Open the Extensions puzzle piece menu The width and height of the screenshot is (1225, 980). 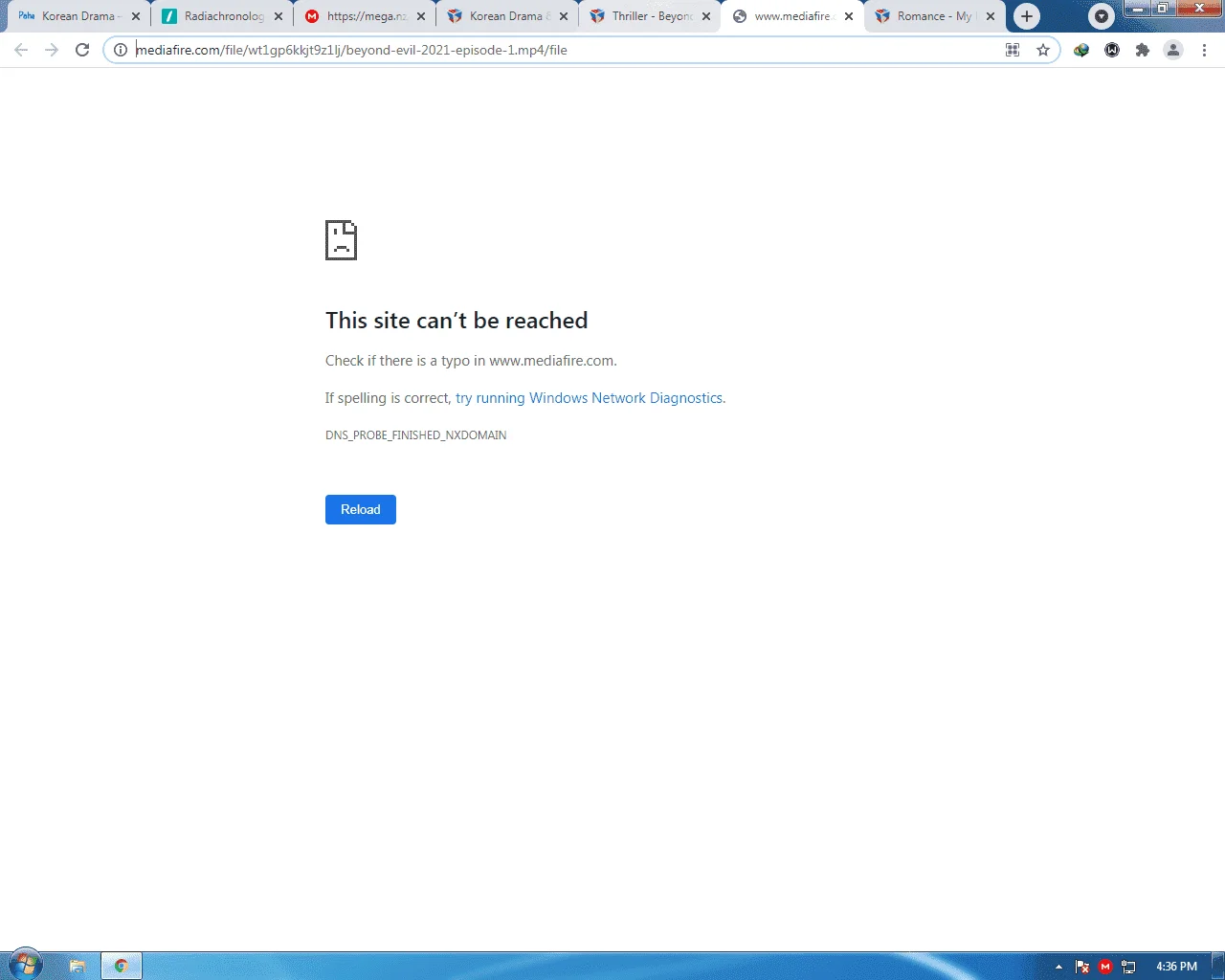click(1143, 50)
